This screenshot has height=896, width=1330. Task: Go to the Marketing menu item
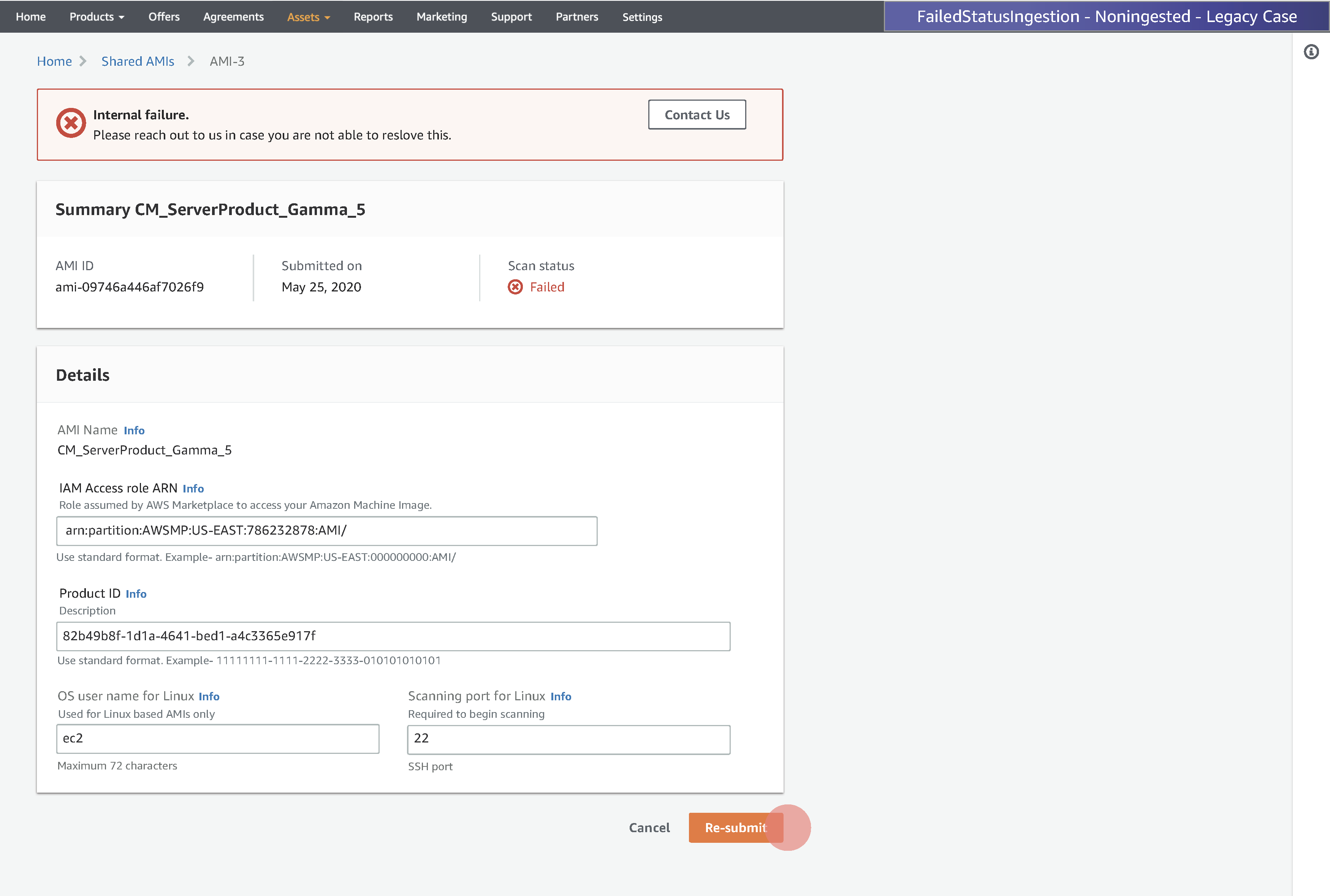(x=441, y=17)
